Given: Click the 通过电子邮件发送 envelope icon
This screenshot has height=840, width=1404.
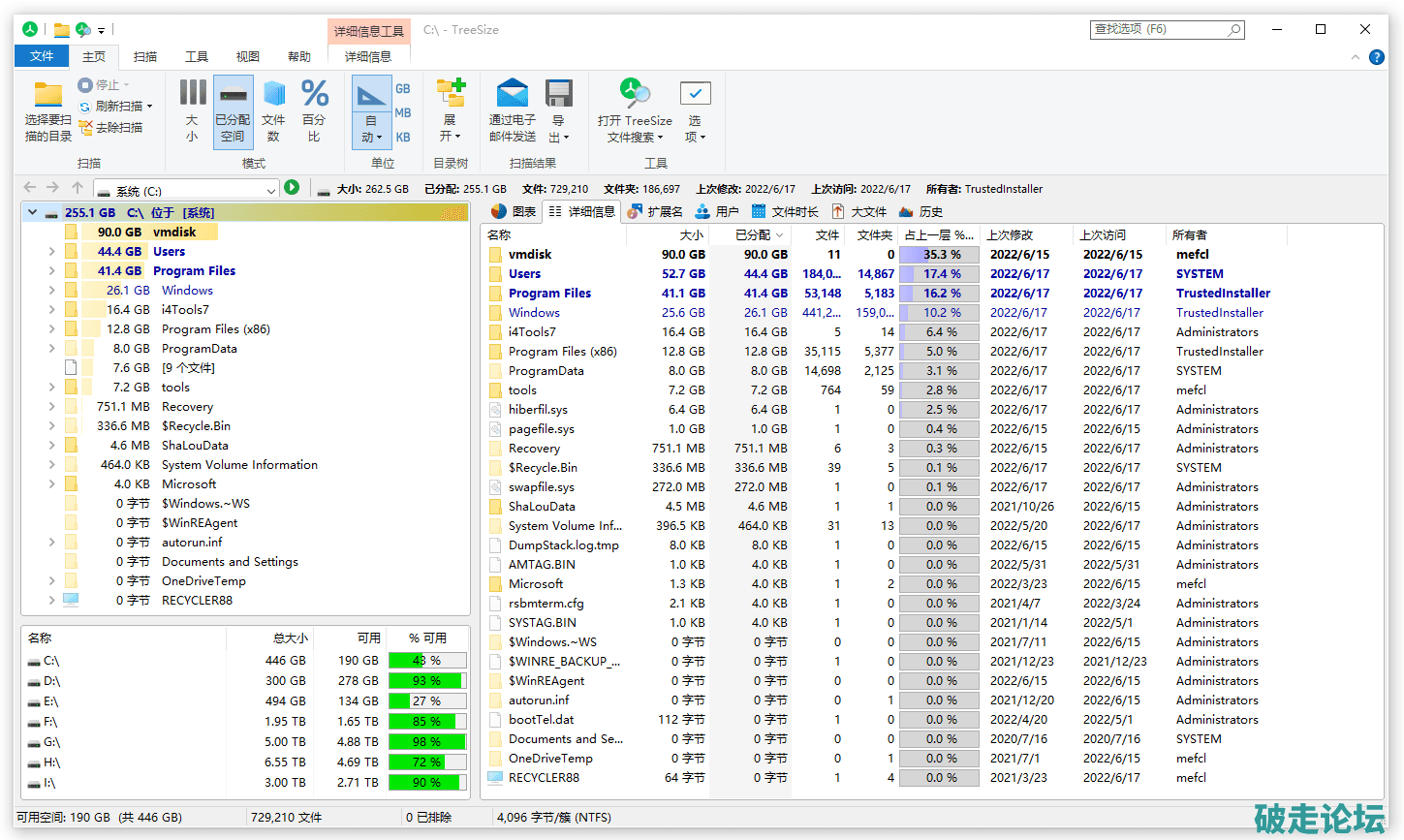Looking at the screenshot, I should 512,94.
